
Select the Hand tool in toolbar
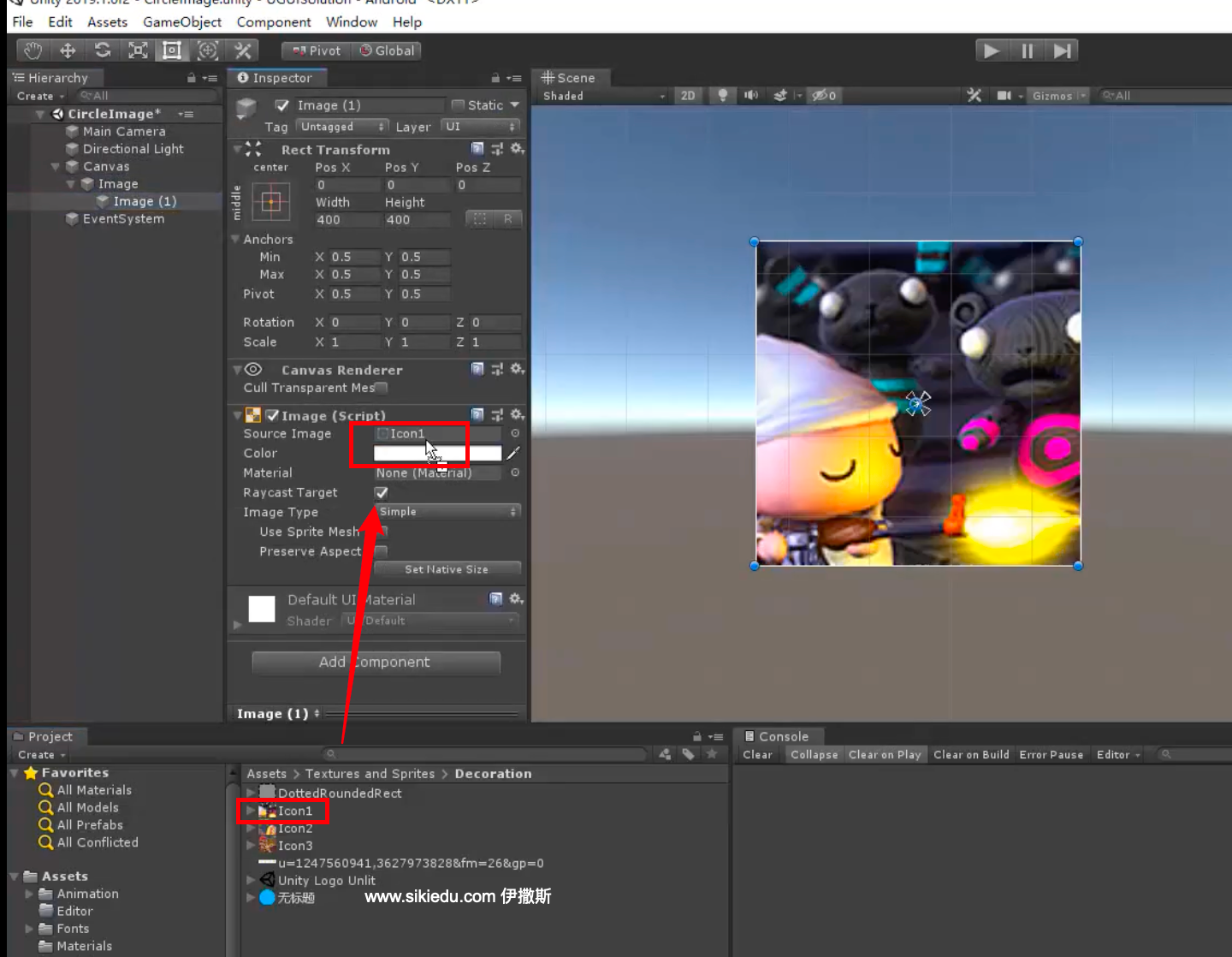pos(33,51)
